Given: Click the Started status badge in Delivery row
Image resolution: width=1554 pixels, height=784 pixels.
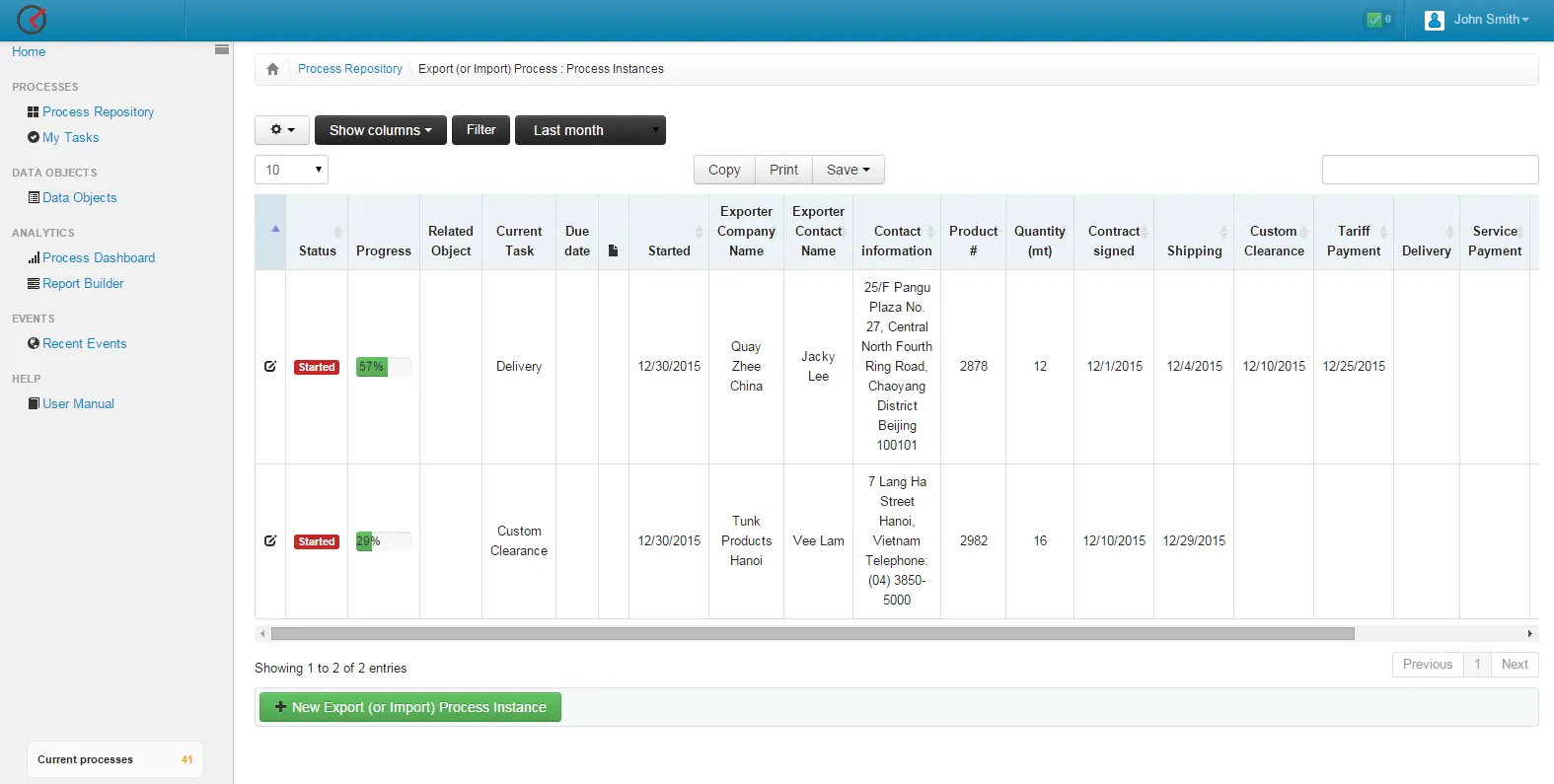Looking at the screenshot, I should click(317, 367).
